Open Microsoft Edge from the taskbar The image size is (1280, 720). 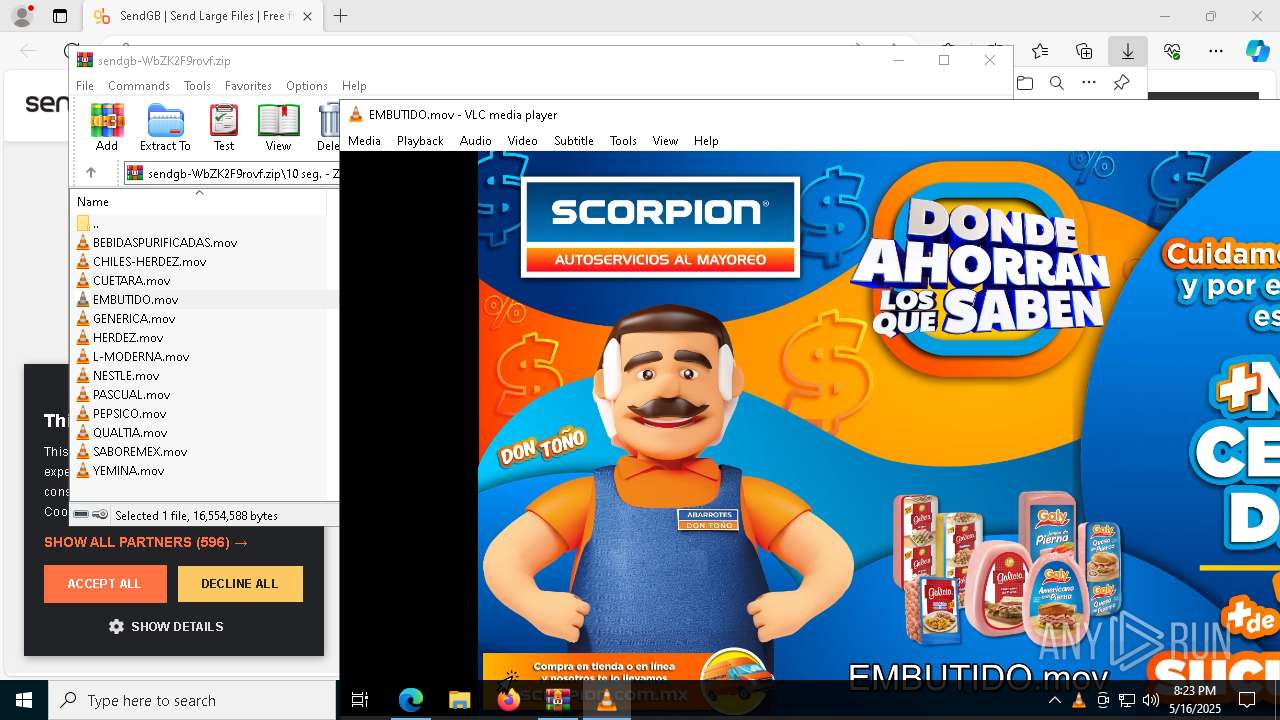click(x=411, y=700)
